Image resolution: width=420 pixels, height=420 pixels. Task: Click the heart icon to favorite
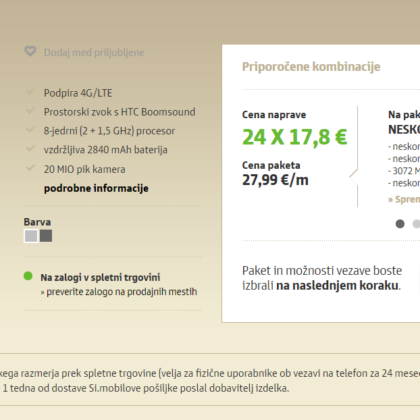30,52
